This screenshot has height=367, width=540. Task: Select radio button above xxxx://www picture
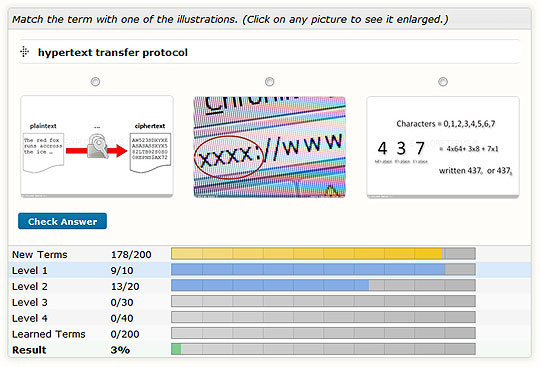(x=270, y=82)
